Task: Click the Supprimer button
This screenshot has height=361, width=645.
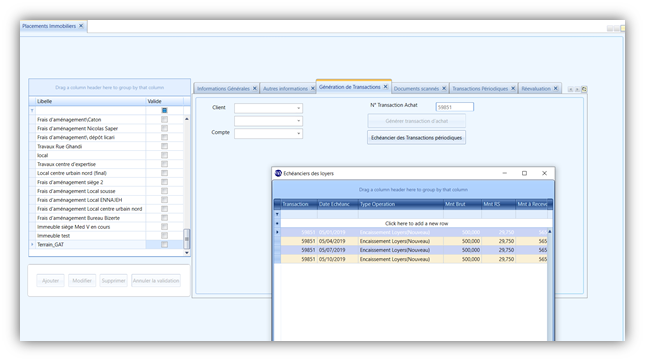Action: (114, 281)
